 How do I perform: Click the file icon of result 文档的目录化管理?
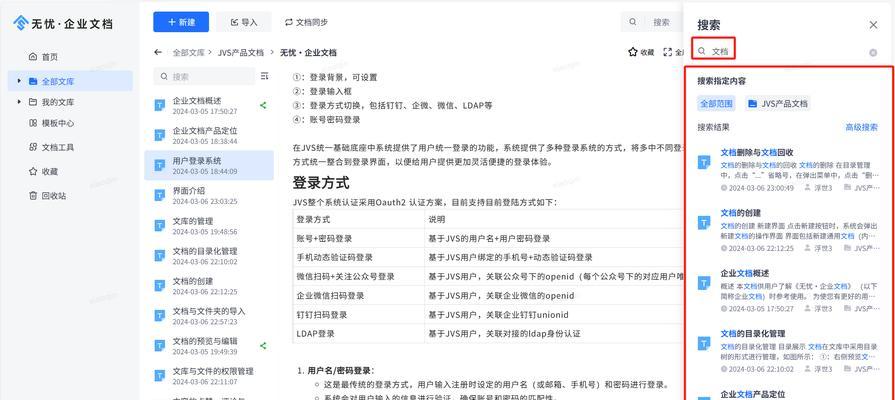point(704,343)
